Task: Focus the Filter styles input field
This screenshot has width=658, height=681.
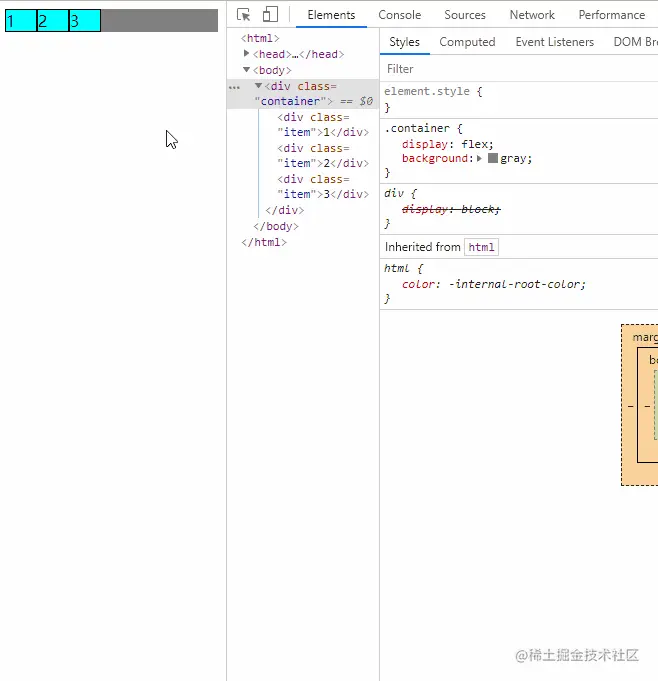Action: (x=519, y=69)
